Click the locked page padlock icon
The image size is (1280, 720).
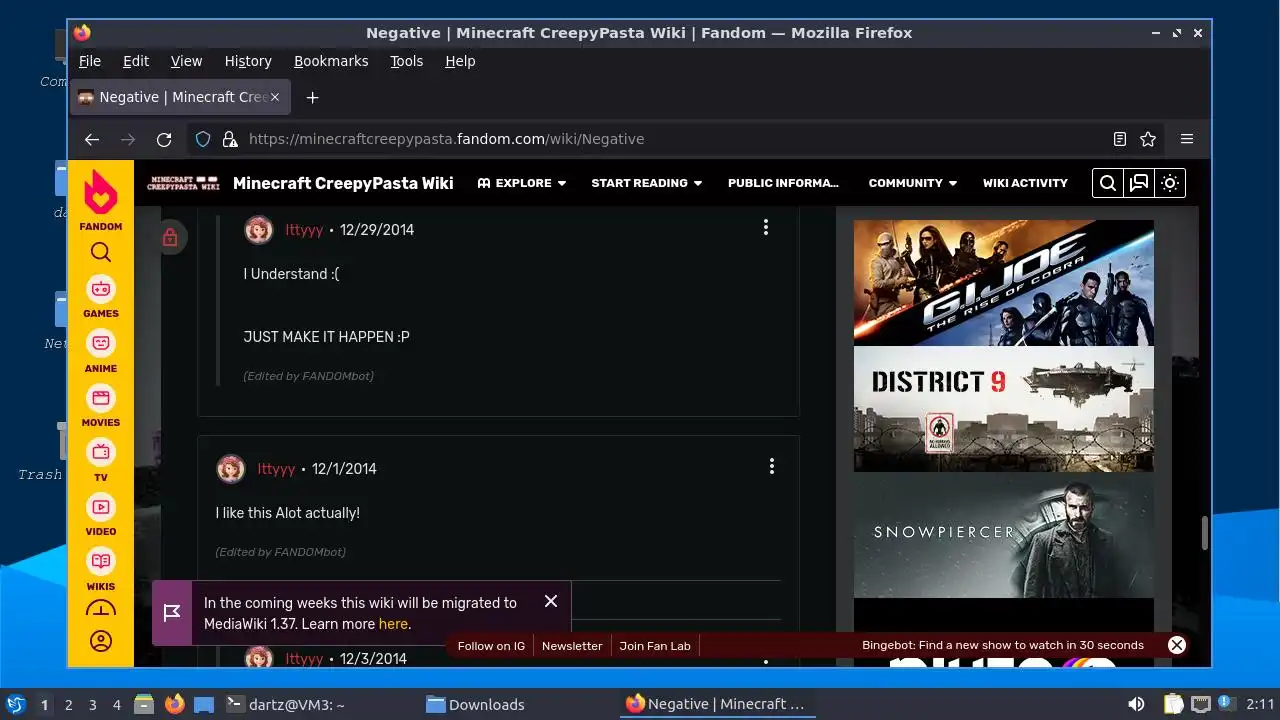[170, 237]
